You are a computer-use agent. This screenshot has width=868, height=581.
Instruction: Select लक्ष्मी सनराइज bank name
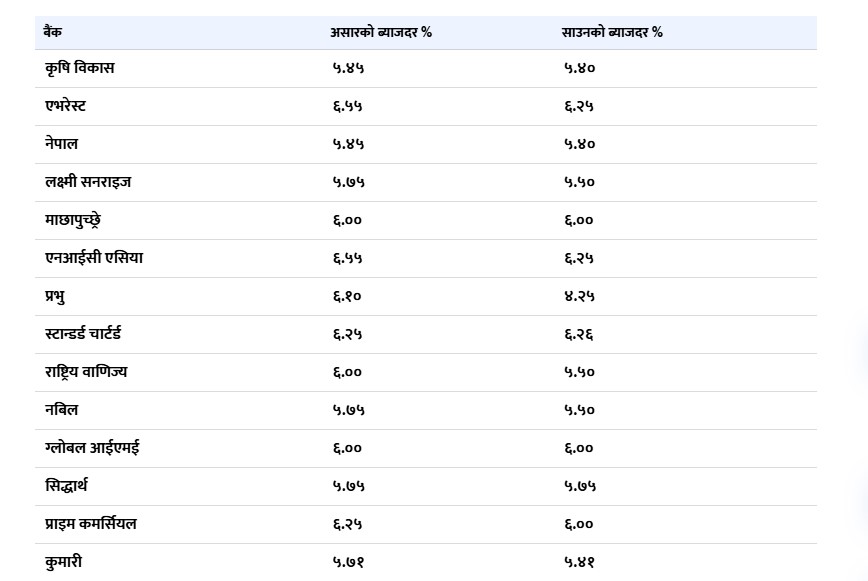pos(88,181)
